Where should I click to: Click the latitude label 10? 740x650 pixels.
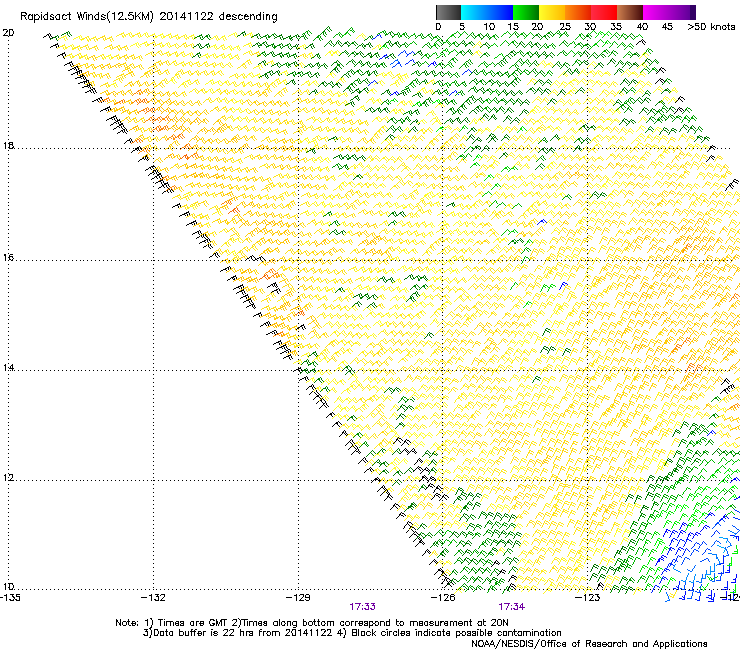[x=8, y=587]
